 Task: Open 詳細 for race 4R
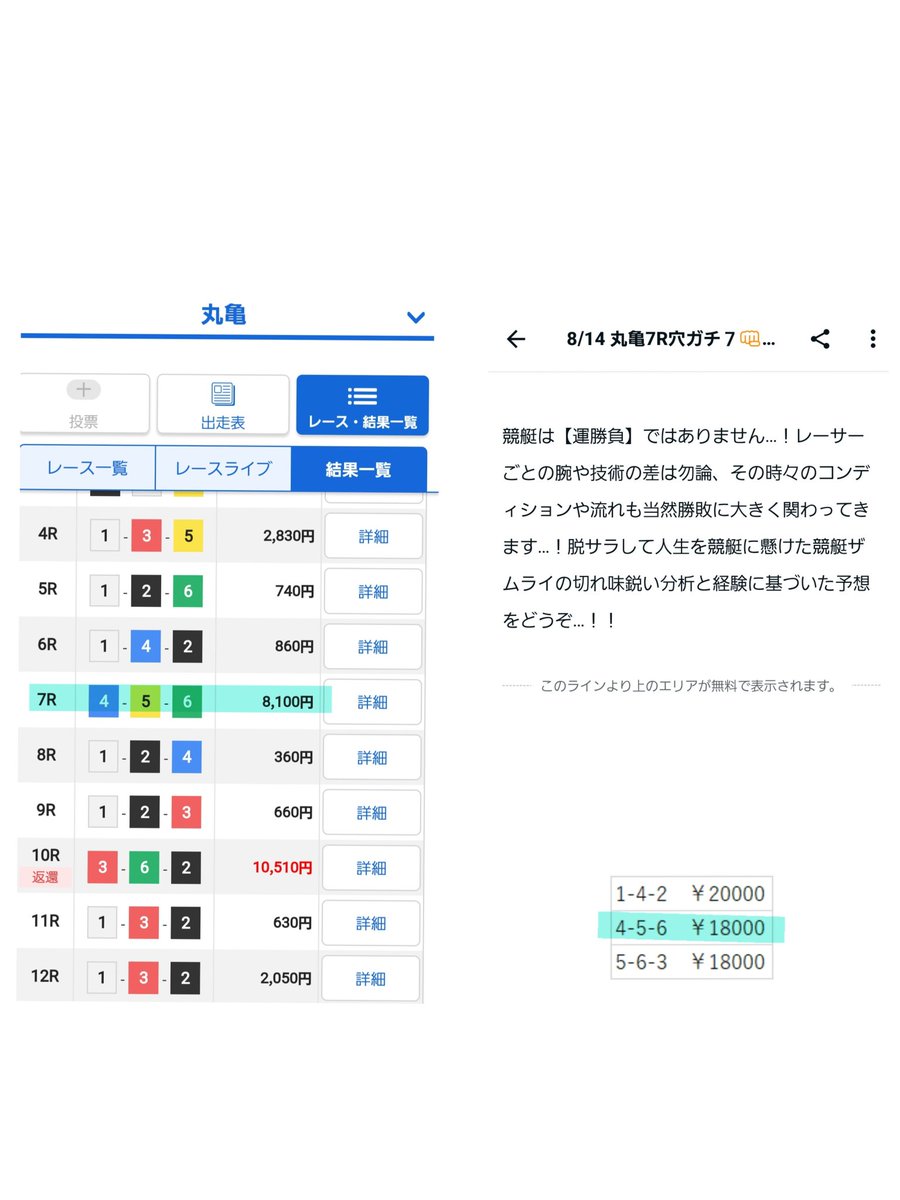[x=373, y=536]
